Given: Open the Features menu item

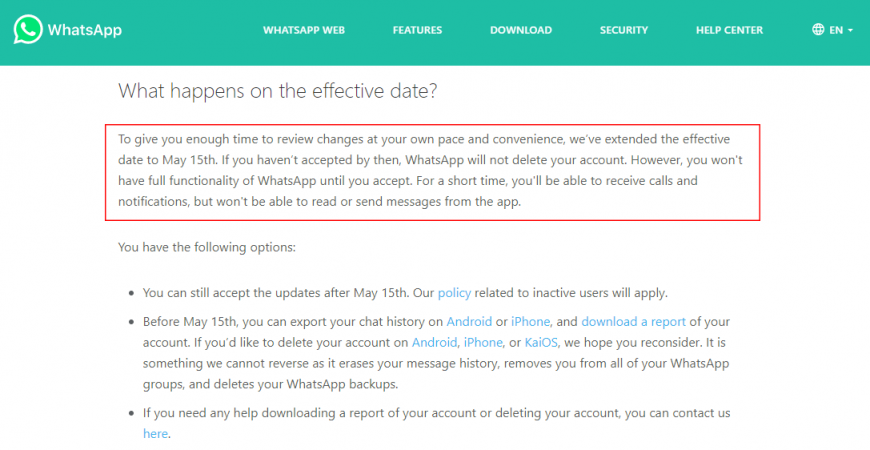Looking at the screenshot, I should (x=417, y=30).
